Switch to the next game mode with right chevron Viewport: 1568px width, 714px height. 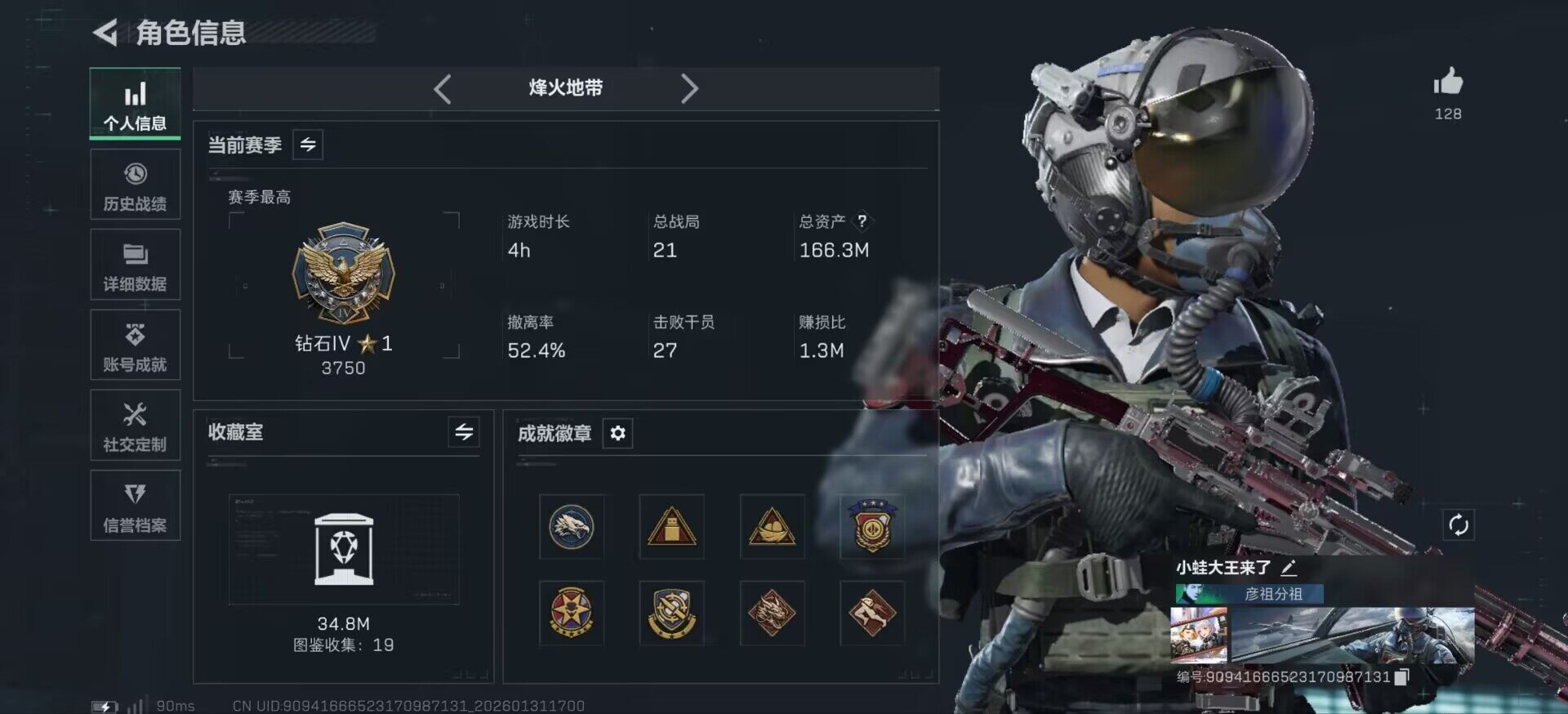click(x=689, y=88)
